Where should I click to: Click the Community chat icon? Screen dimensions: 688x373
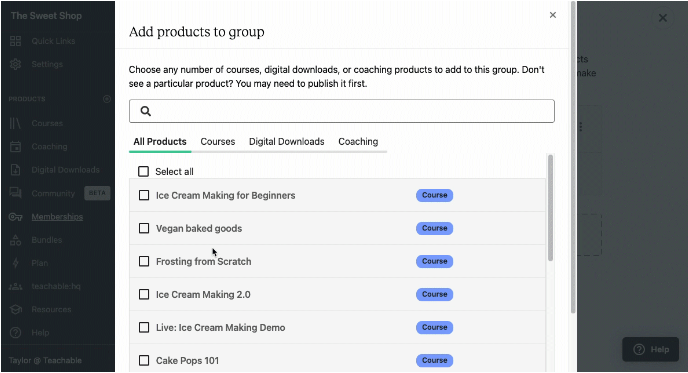coord(15,193)
